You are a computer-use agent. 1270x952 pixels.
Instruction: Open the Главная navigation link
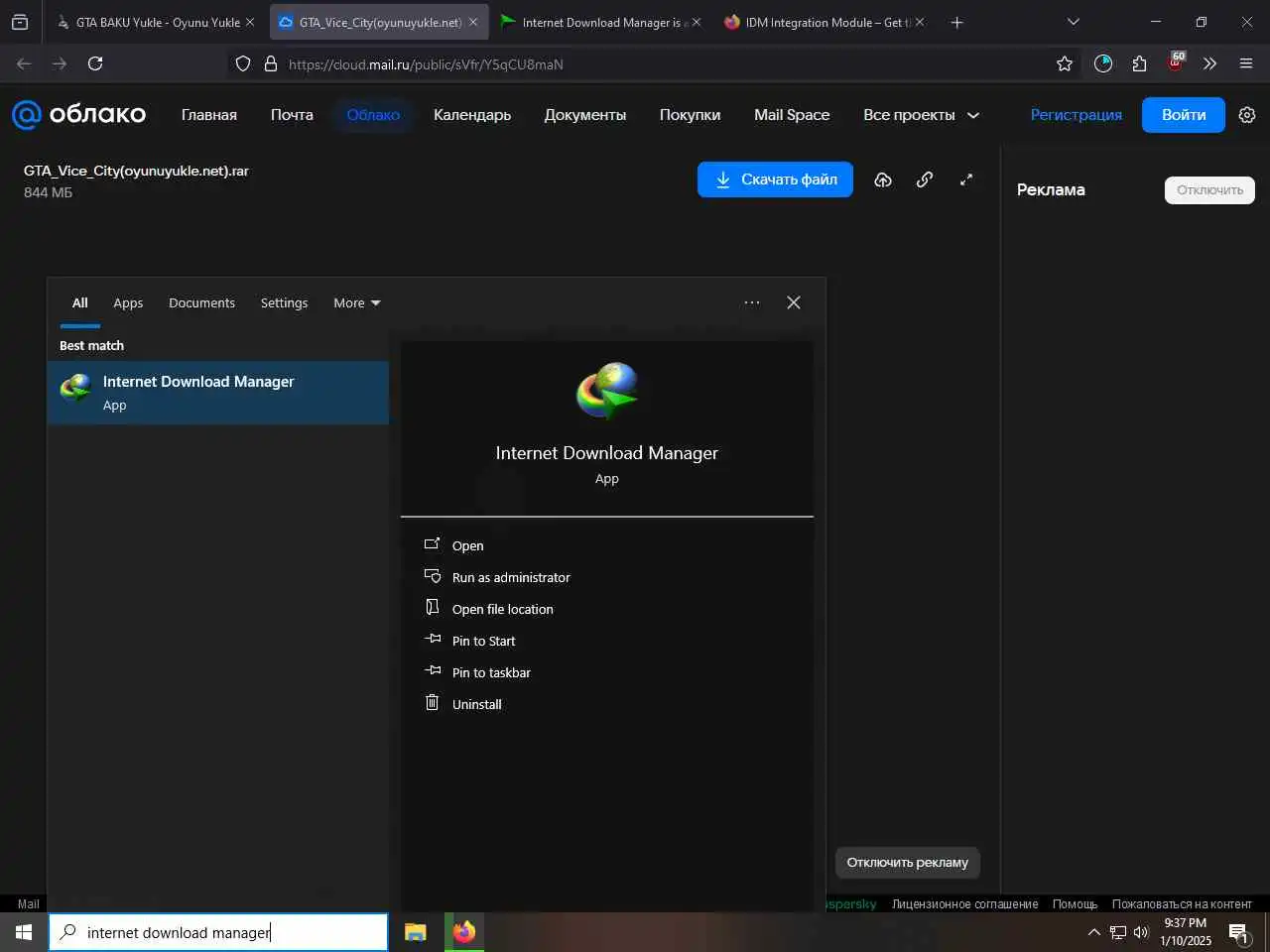tap(209, 115)
